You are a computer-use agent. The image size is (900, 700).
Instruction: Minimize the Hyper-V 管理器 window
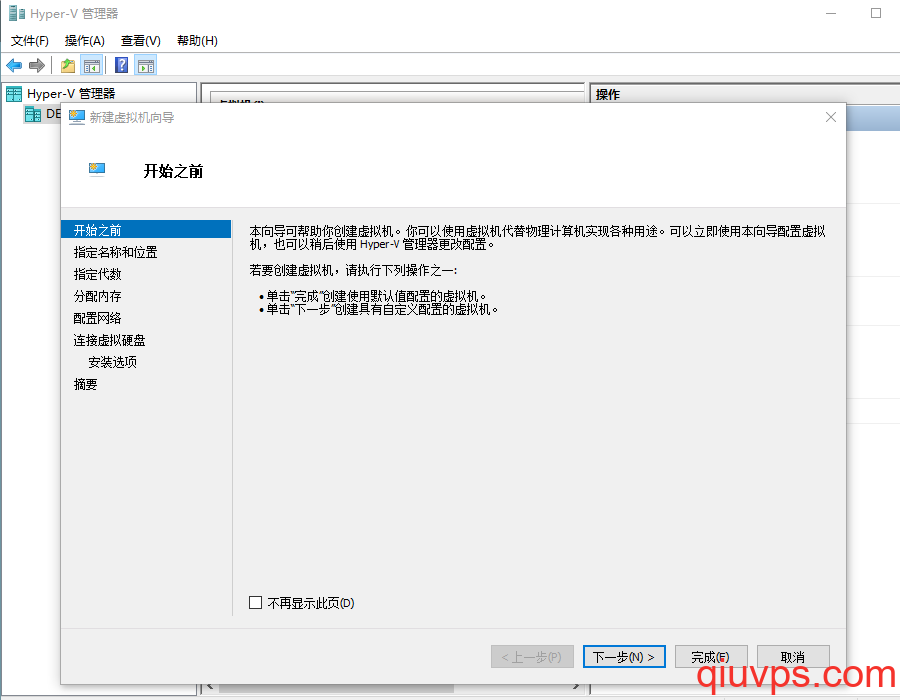click(x=831, y=13)
